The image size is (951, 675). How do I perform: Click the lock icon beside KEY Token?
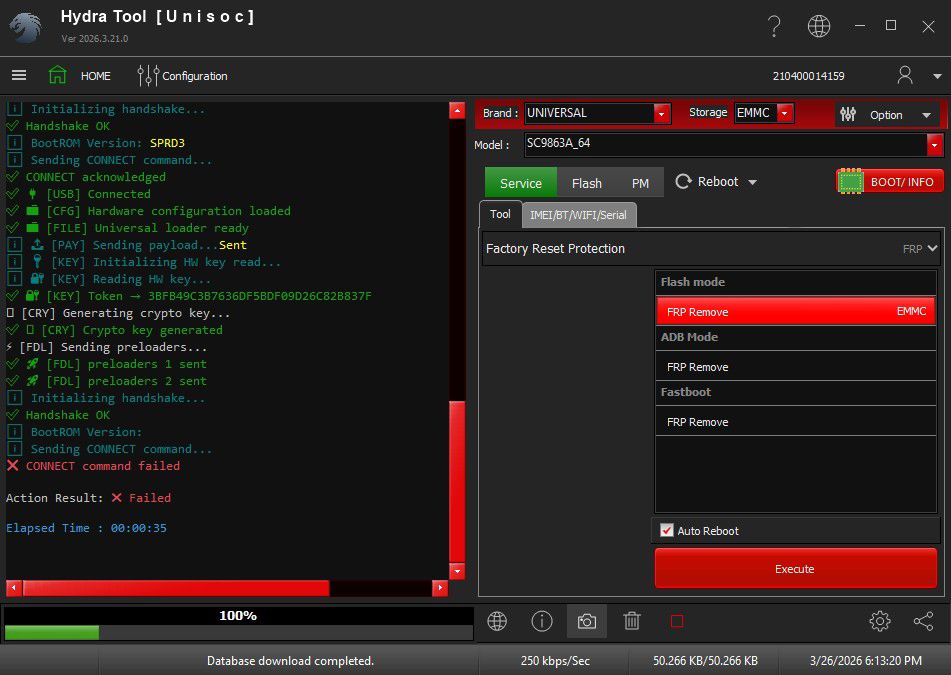coord(32,295)
